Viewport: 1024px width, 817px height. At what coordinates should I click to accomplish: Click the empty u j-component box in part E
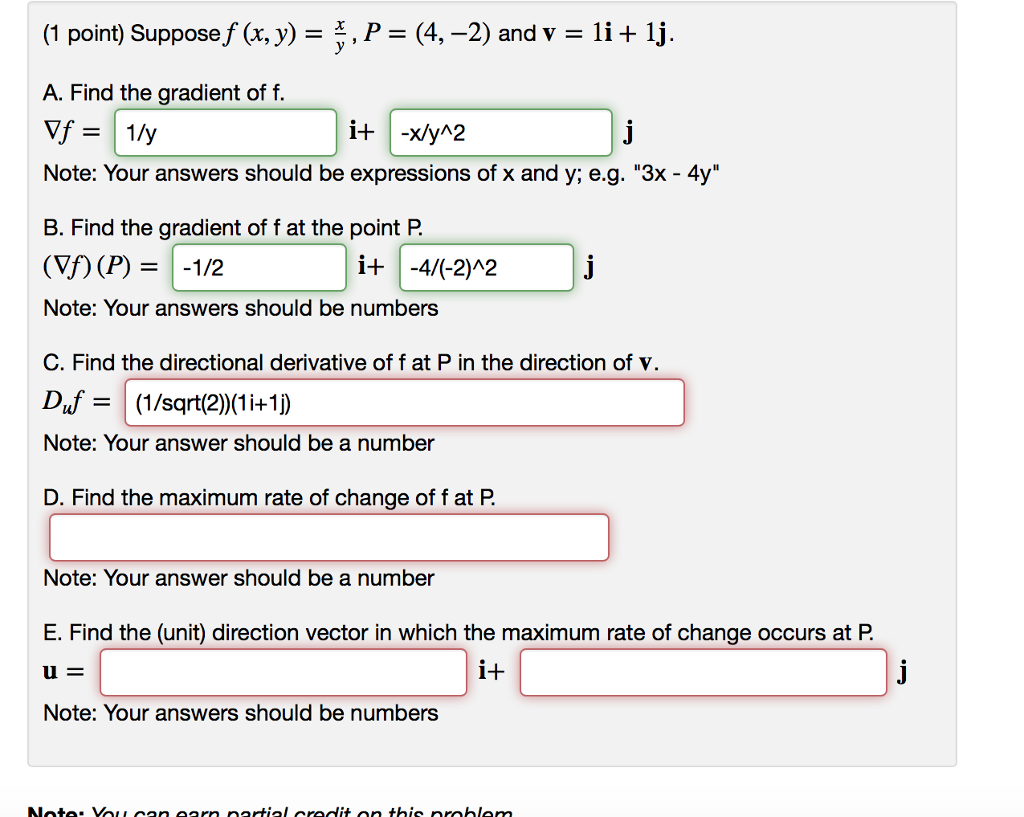point(703,672)
